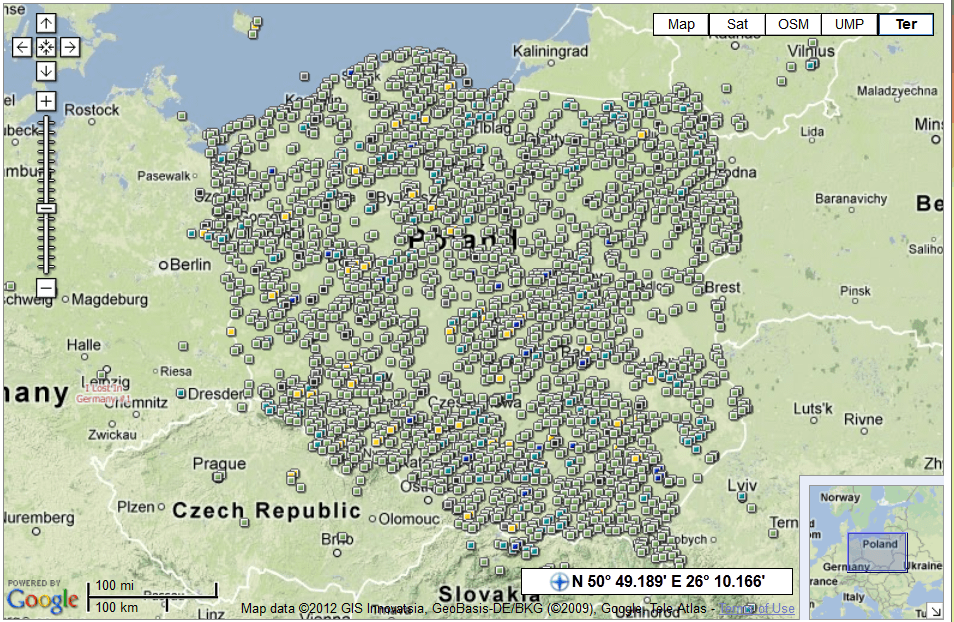Image resolution: width=954 pixels, height=622 pixels.
Task: Pan the map left with arrow
Action: click(22, 47)
